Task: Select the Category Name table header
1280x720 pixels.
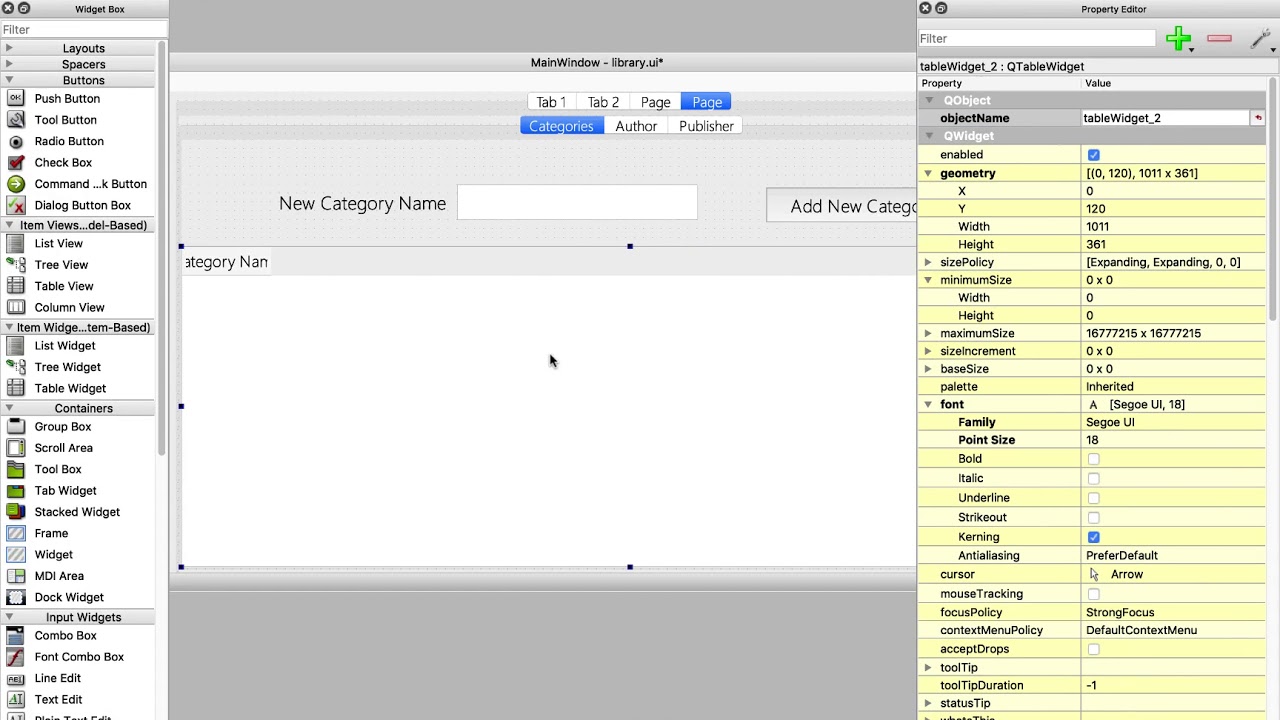Action: coord(226,262)
